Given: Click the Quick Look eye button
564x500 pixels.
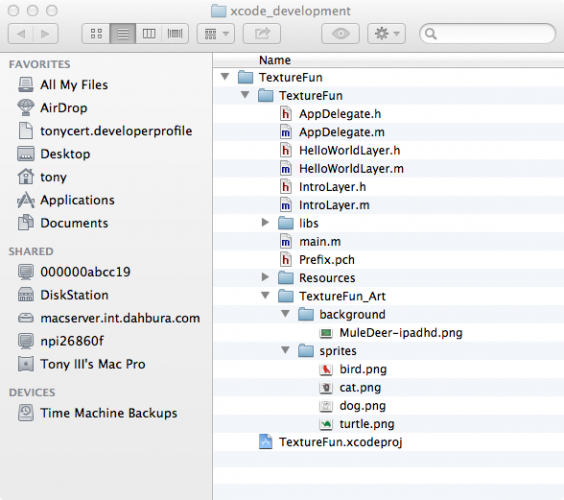Looking at the screenshot, I should (340, 34).
